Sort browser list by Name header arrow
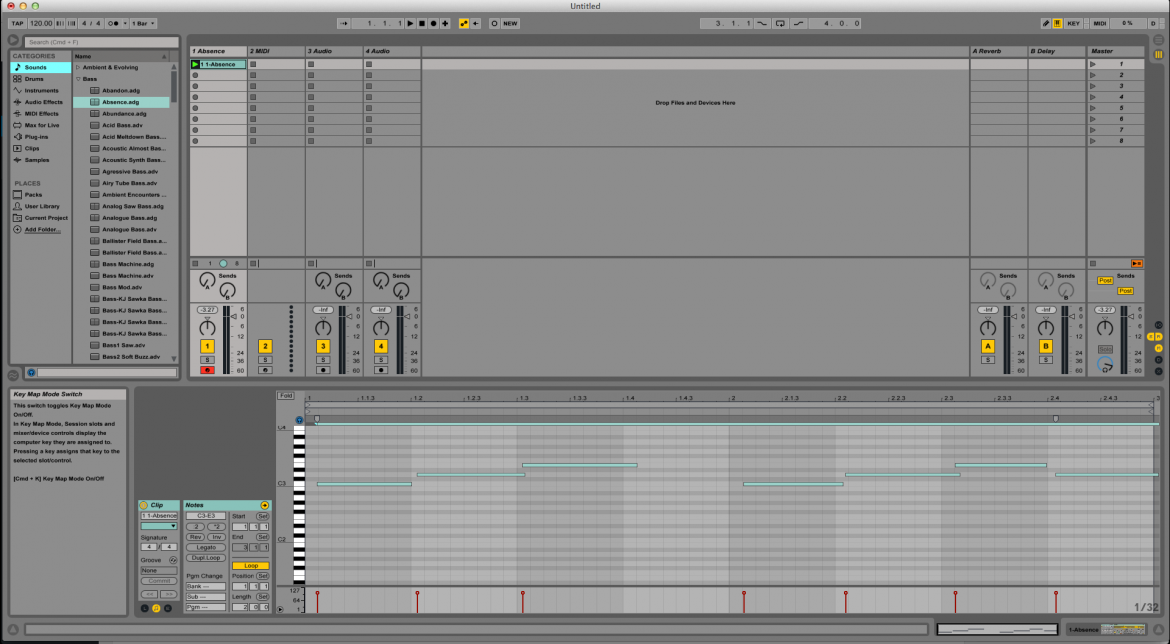 [x=164, y=56]
